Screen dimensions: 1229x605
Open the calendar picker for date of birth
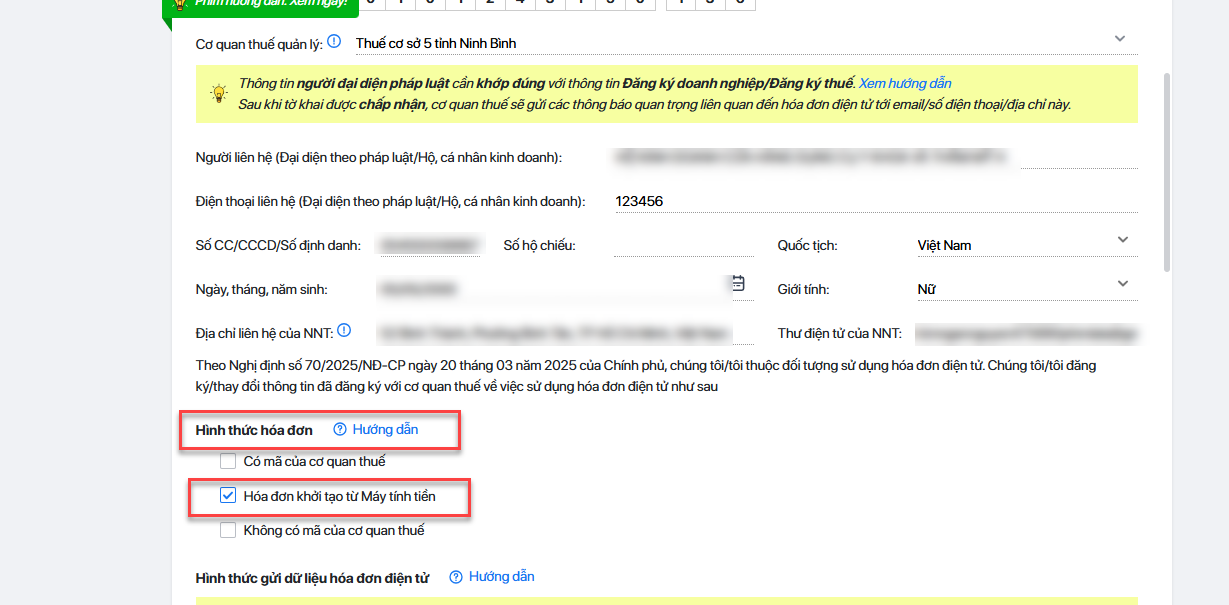coord(738,283)
